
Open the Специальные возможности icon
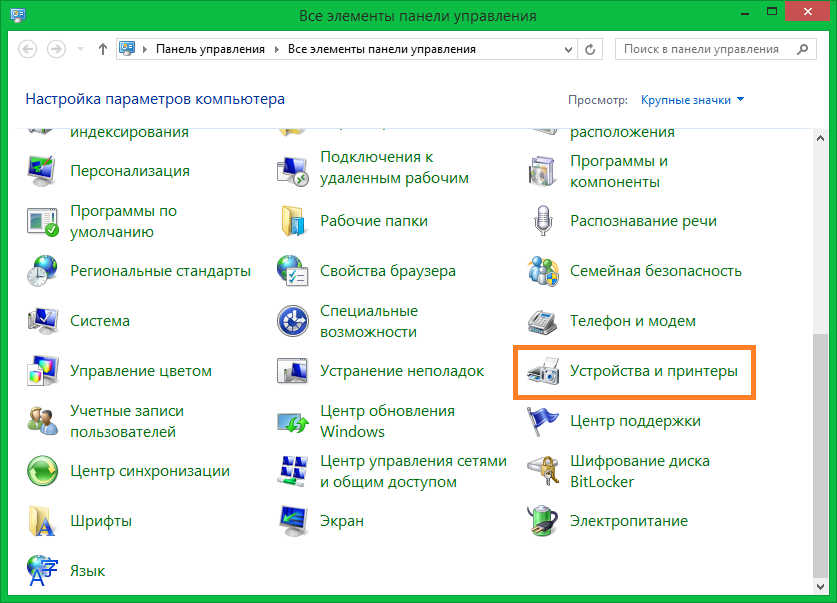(291, 321)
